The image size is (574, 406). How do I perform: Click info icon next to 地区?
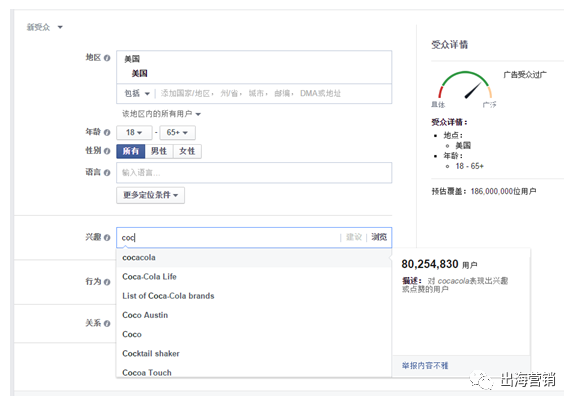click(107, 58)
